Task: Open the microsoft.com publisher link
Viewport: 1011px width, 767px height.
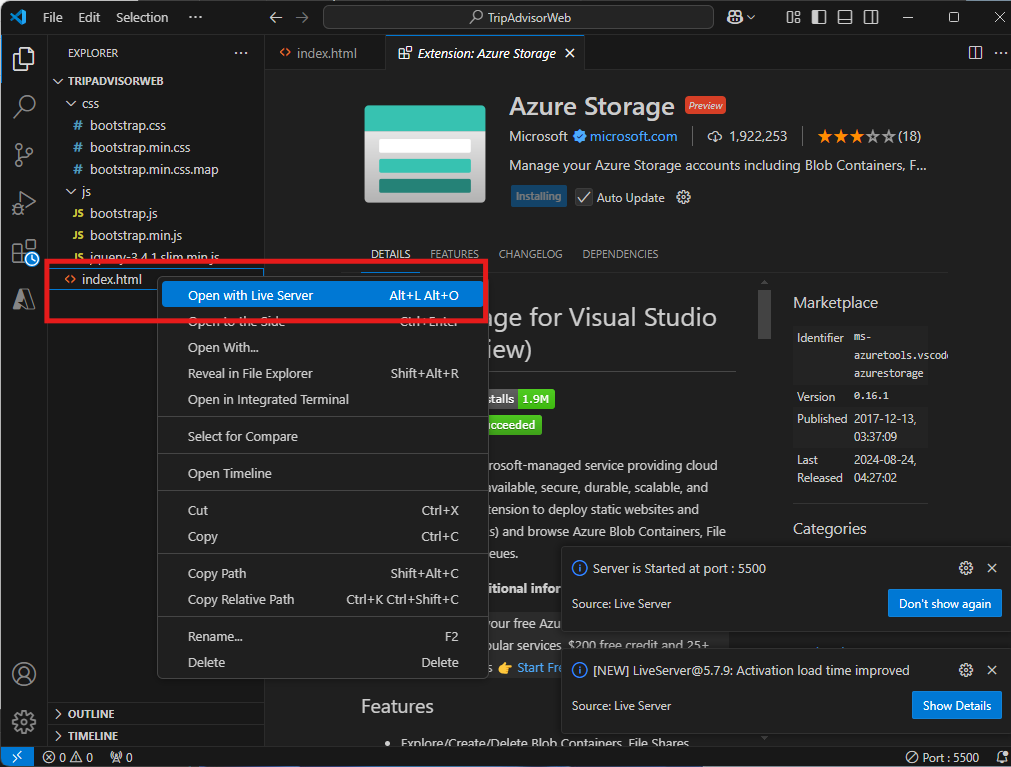Action: [x=633, y=137]
